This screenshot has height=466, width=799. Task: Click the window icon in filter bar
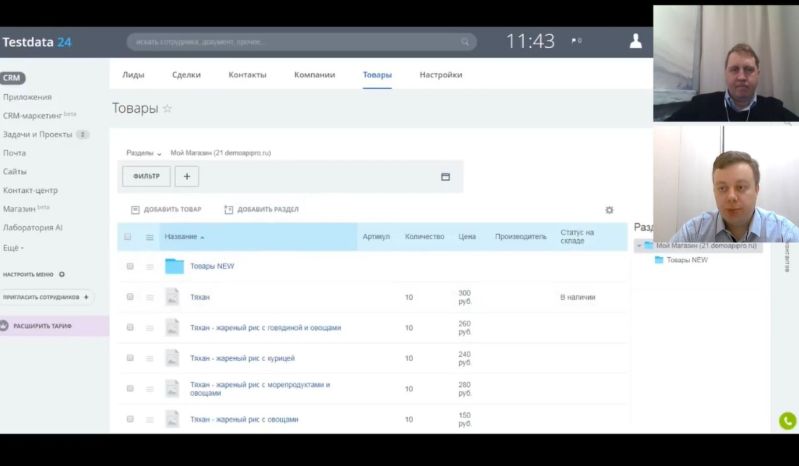(x=445, y=177)
